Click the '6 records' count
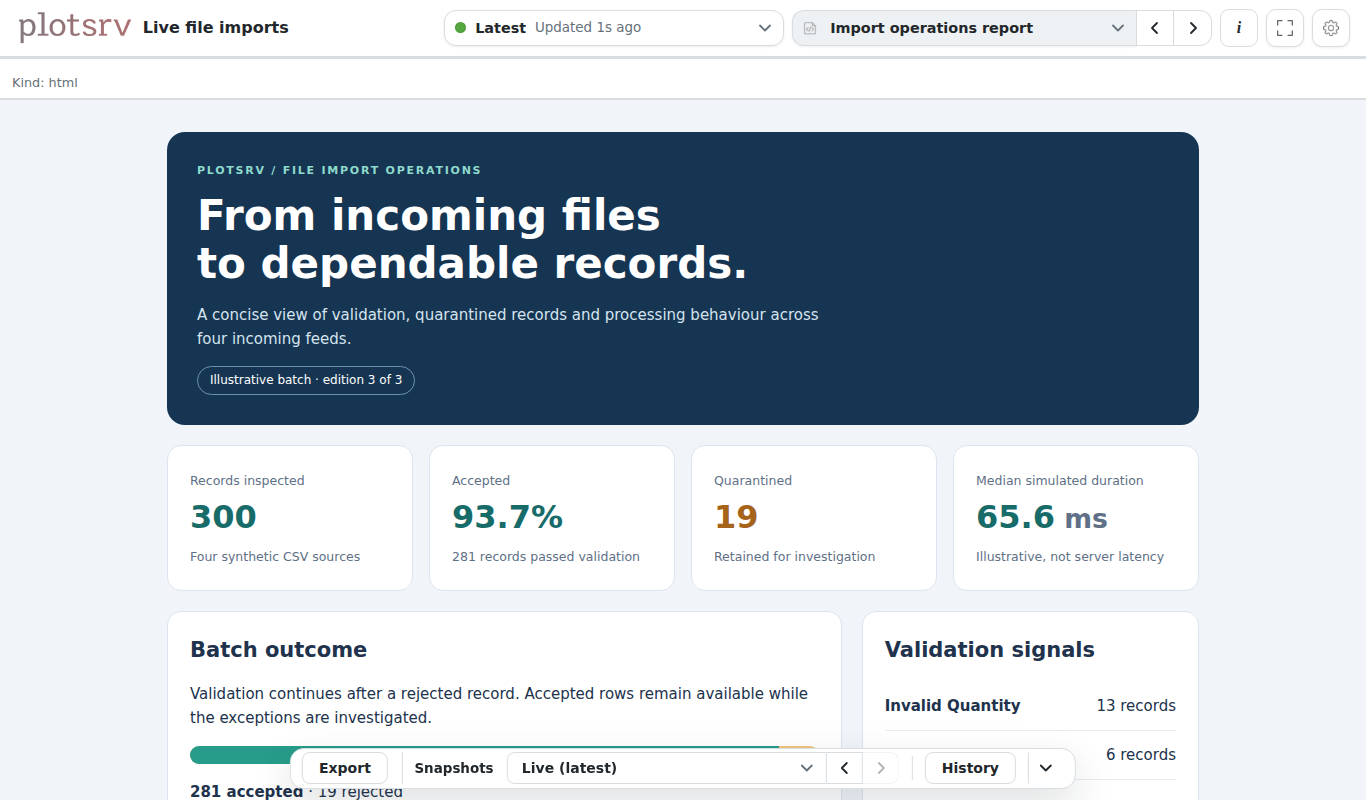Image resolution: width=1366 pixels, height=800 pixels. coord(1141,755)
